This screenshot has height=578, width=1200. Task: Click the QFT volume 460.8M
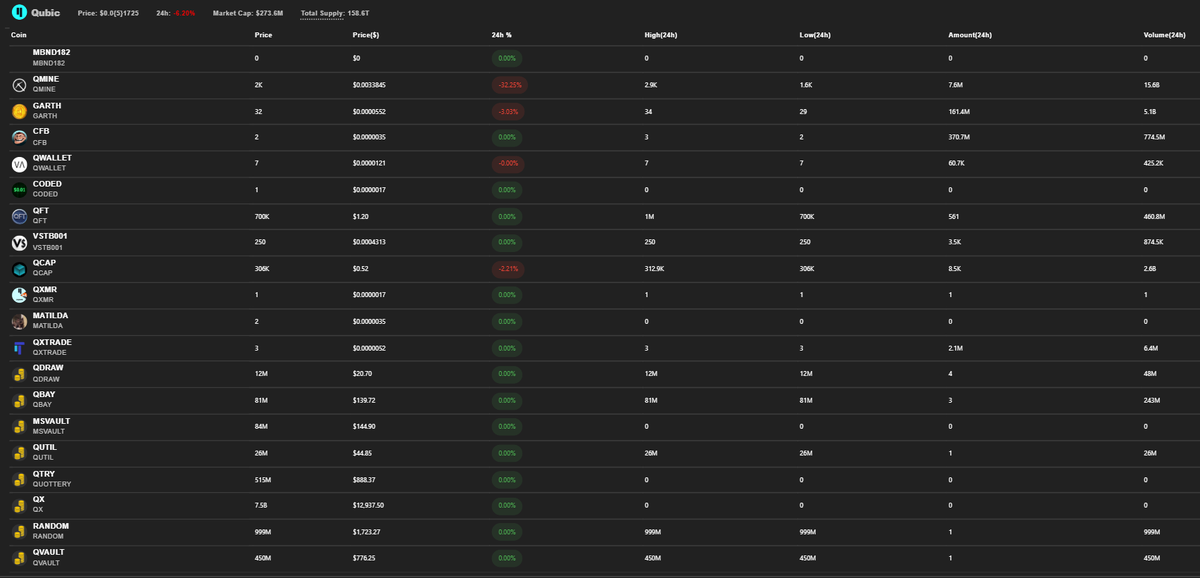coord(1154,216)
